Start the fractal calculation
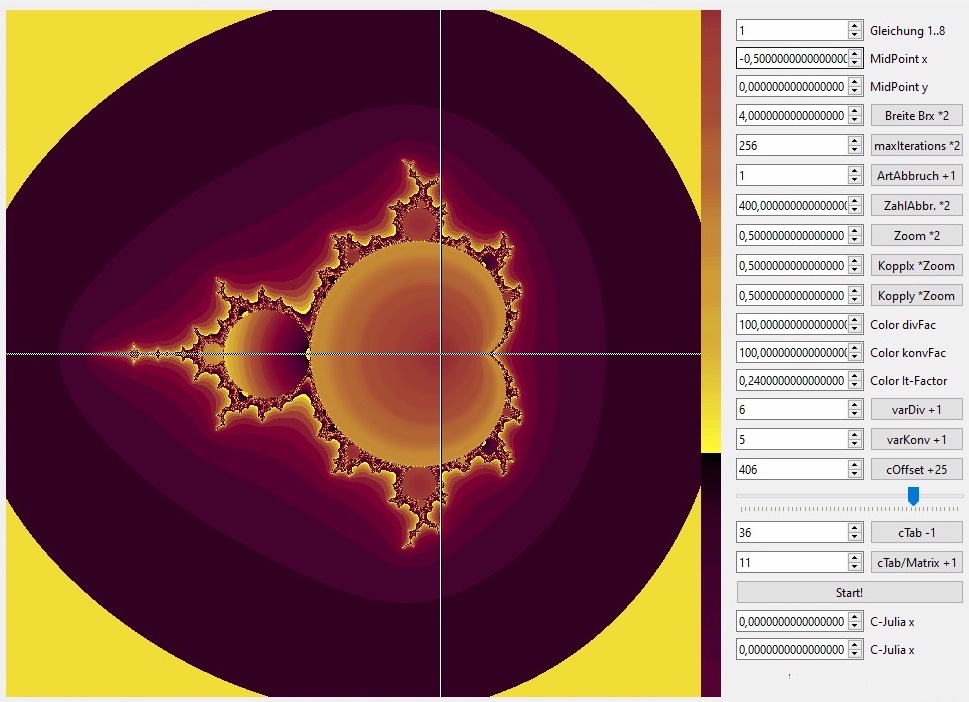Image resolution: width=969 pixels, height=702 pixels. (x=849, y=593)
